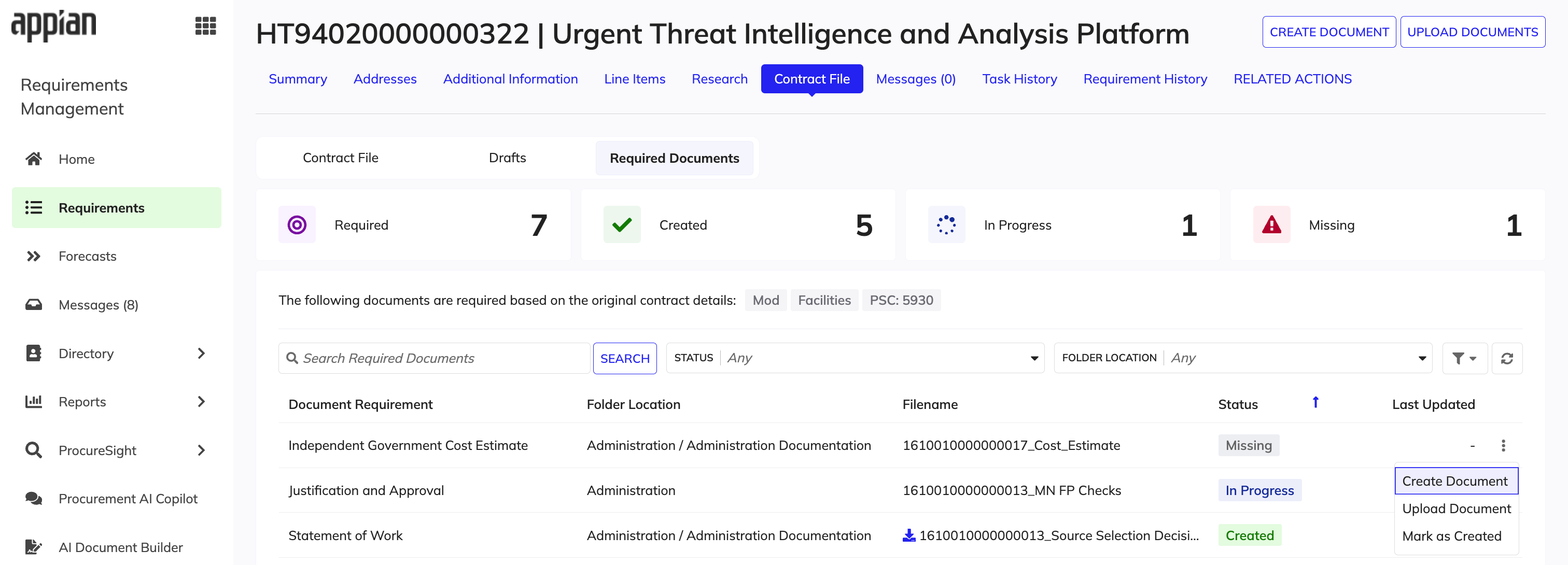Image resolution: width=1568 pixels, height=565 pixels.
Task: Click the UPLOAD DOCUMENTS button
Action: (x=1472, y=32)
